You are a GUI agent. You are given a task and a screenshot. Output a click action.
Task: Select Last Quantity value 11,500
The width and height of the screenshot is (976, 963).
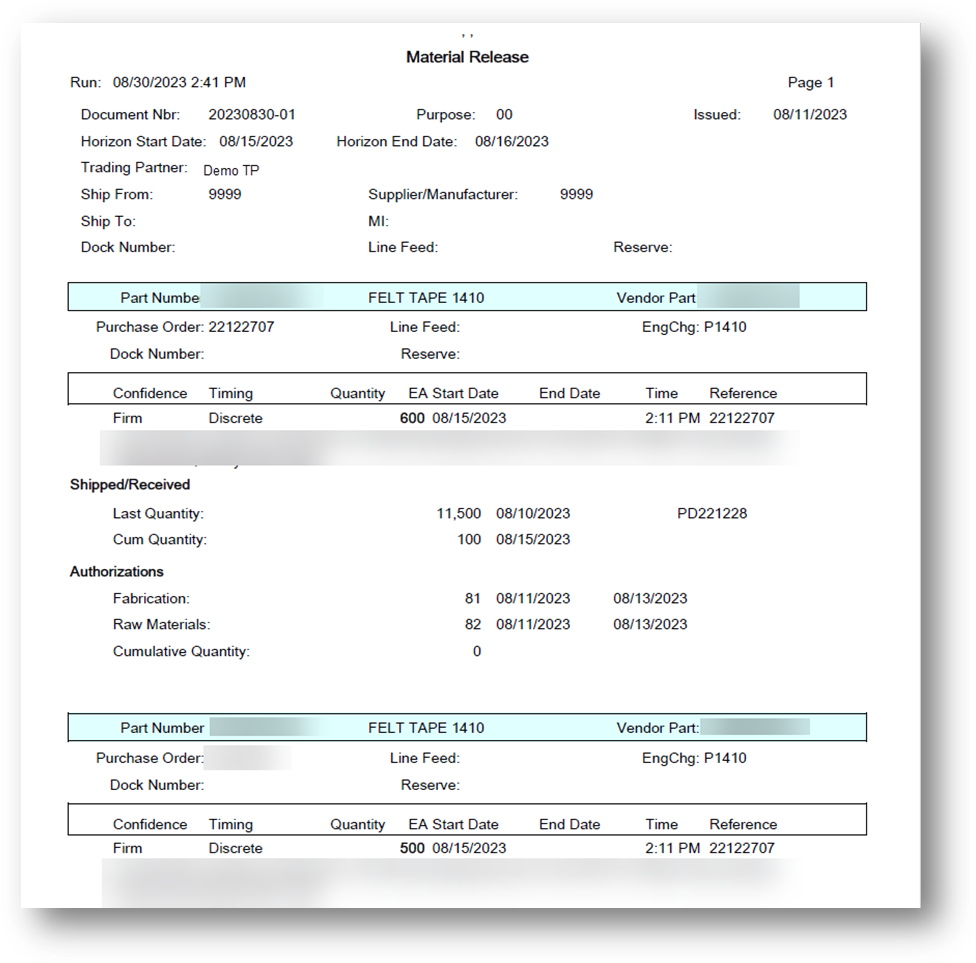(459, 514)
